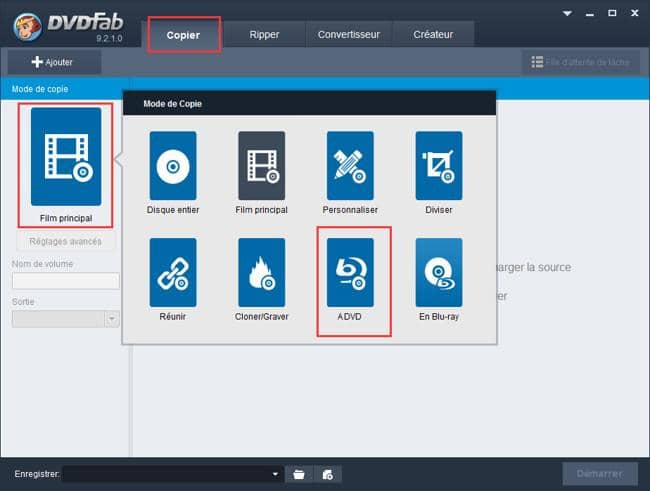Screen dimensions: 650x491
Task: Open the Créateur tab
Action: click(433, 34)
